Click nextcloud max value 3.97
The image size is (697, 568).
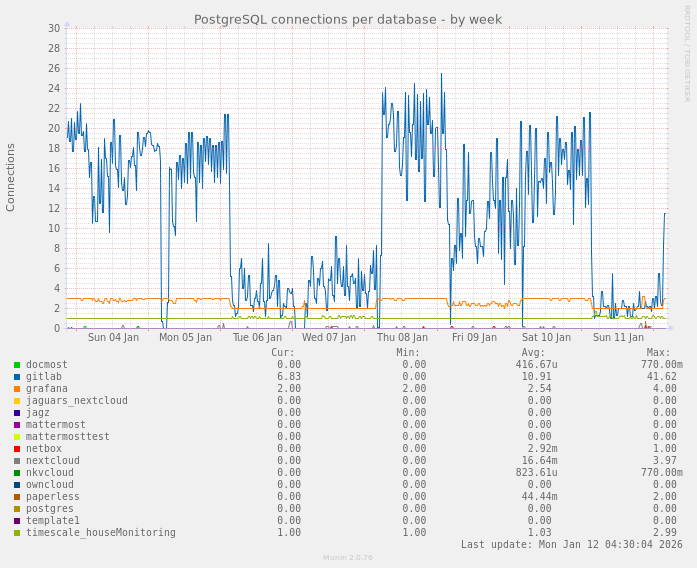(x=665, y=460)
